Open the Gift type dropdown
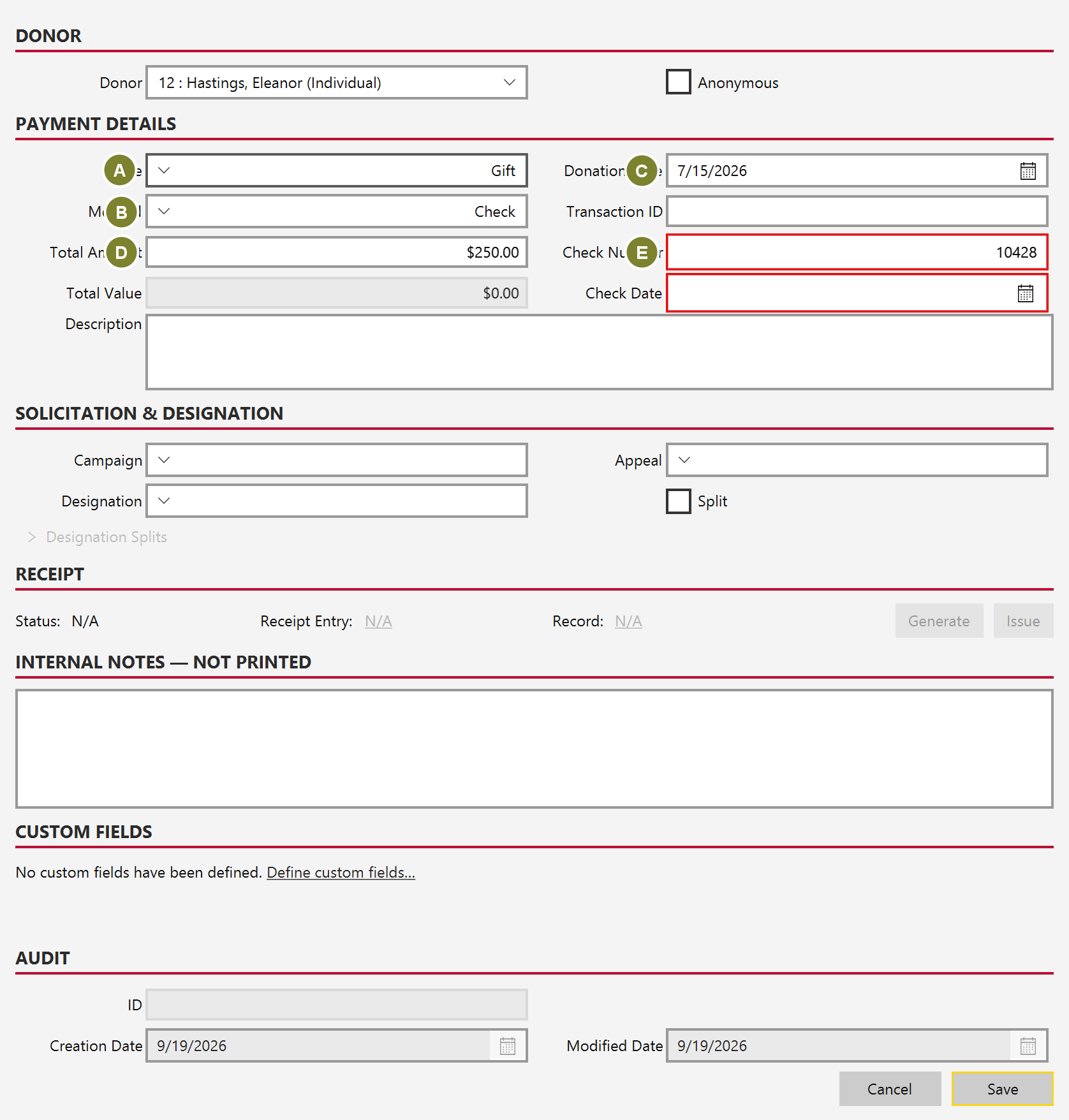Image resolution: width=1069 pixels, height=1120 pixels. tap(337, 171)
